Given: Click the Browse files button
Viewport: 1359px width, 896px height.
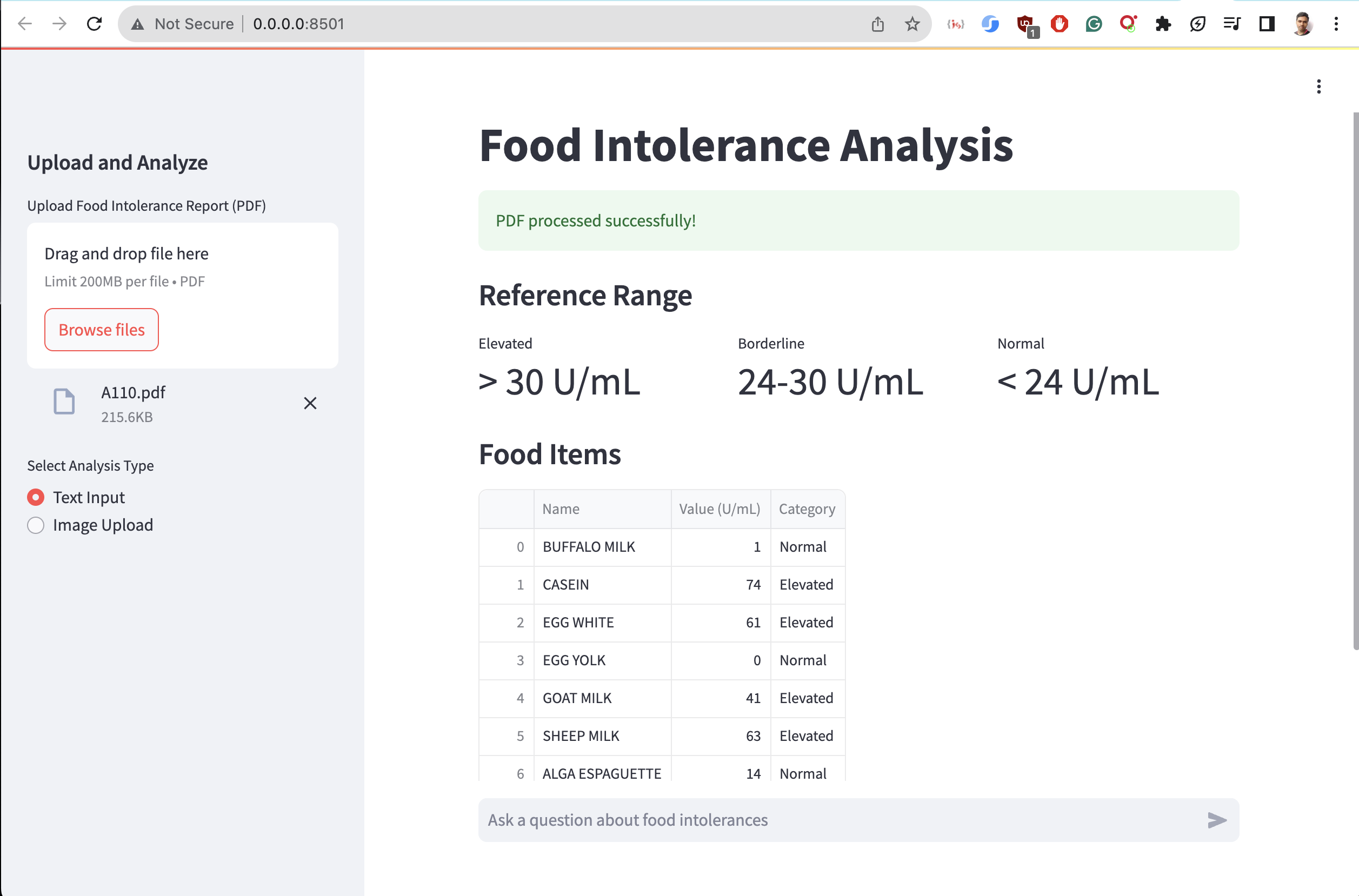Looking at the screenshot, I should click(x=101, y=330).
